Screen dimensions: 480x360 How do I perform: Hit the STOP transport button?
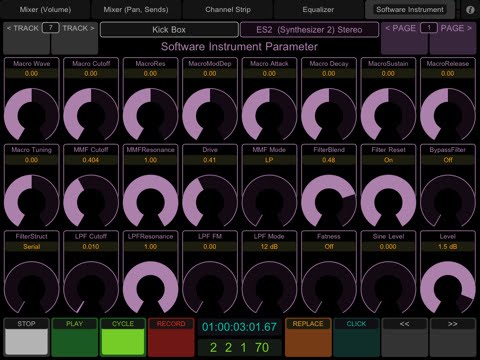(26, 337)
